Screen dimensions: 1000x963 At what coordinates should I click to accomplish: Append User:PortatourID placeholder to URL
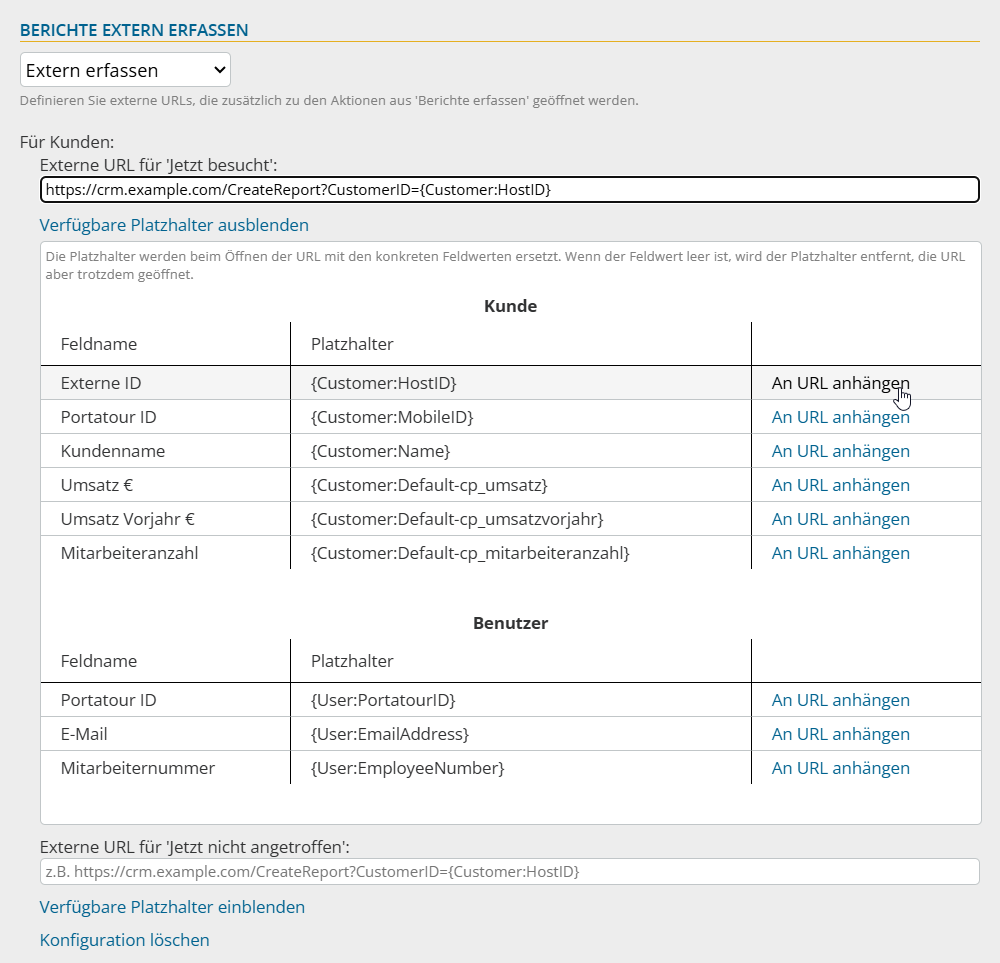point(840,700)
